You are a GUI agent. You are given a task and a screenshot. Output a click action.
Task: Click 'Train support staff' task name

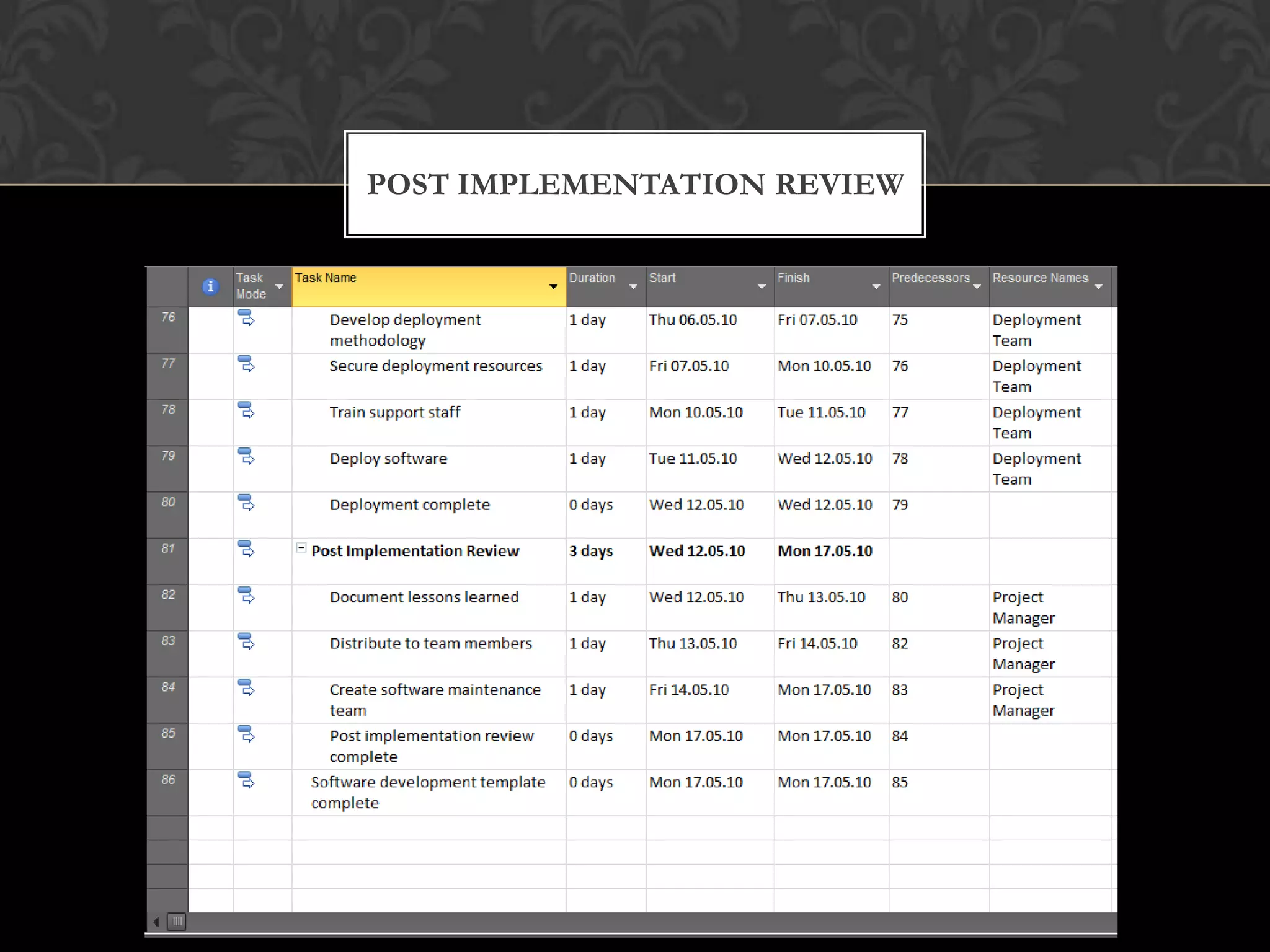point(394,412)
